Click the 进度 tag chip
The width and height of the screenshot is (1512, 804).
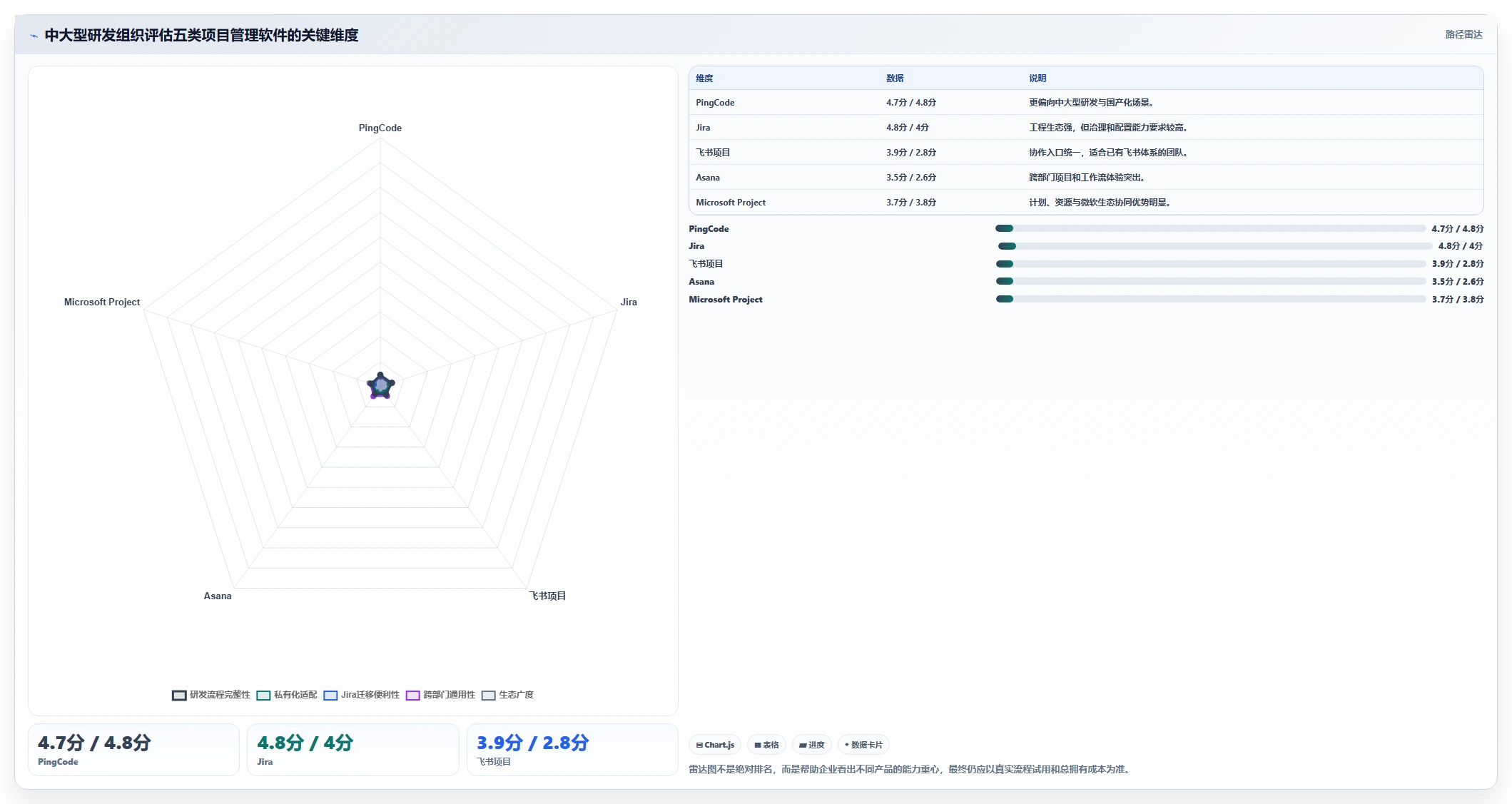[811, 745]
